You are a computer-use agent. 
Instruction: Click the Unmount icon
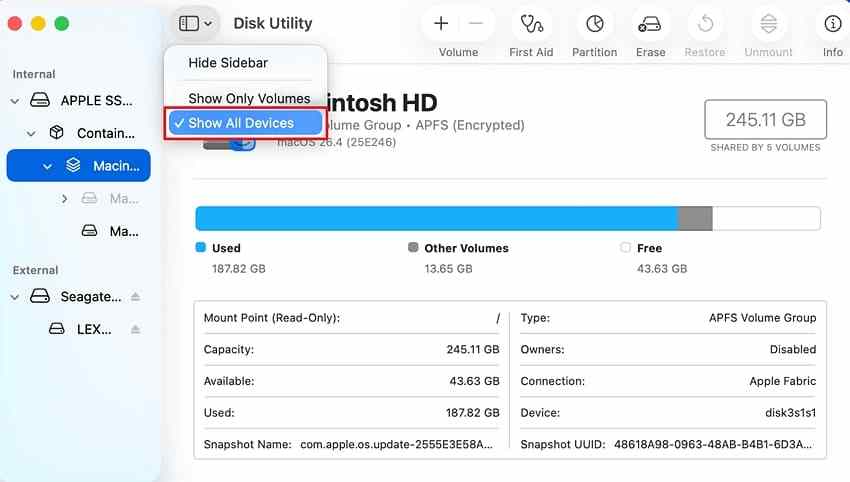pyautogui.click(x=769, y=24)
